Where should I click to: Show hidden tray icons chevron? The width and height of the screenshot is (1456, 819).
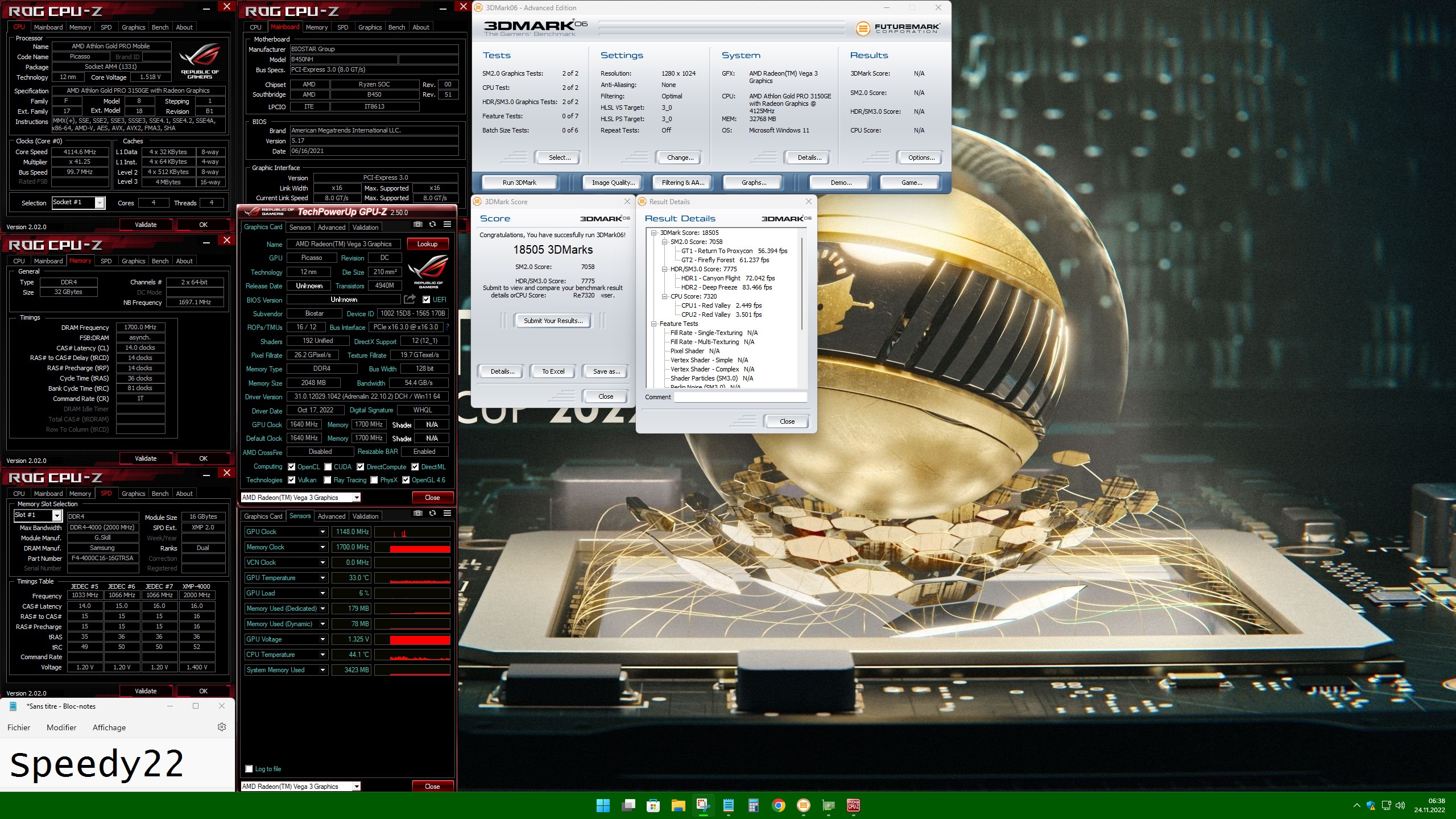pos(1356,805)
